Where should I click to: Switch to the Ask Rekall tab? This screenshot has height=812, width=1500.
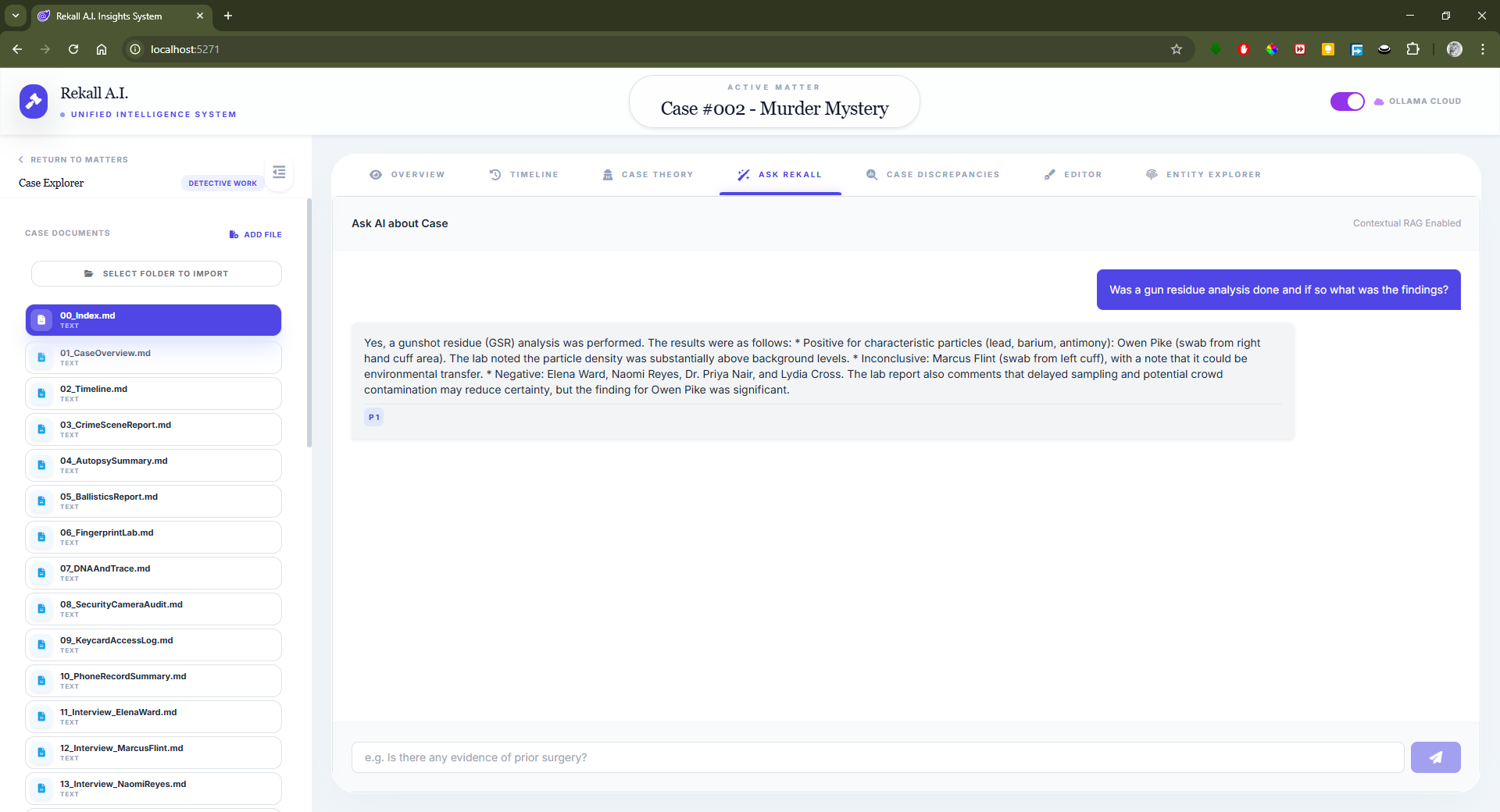coord(780,175)
